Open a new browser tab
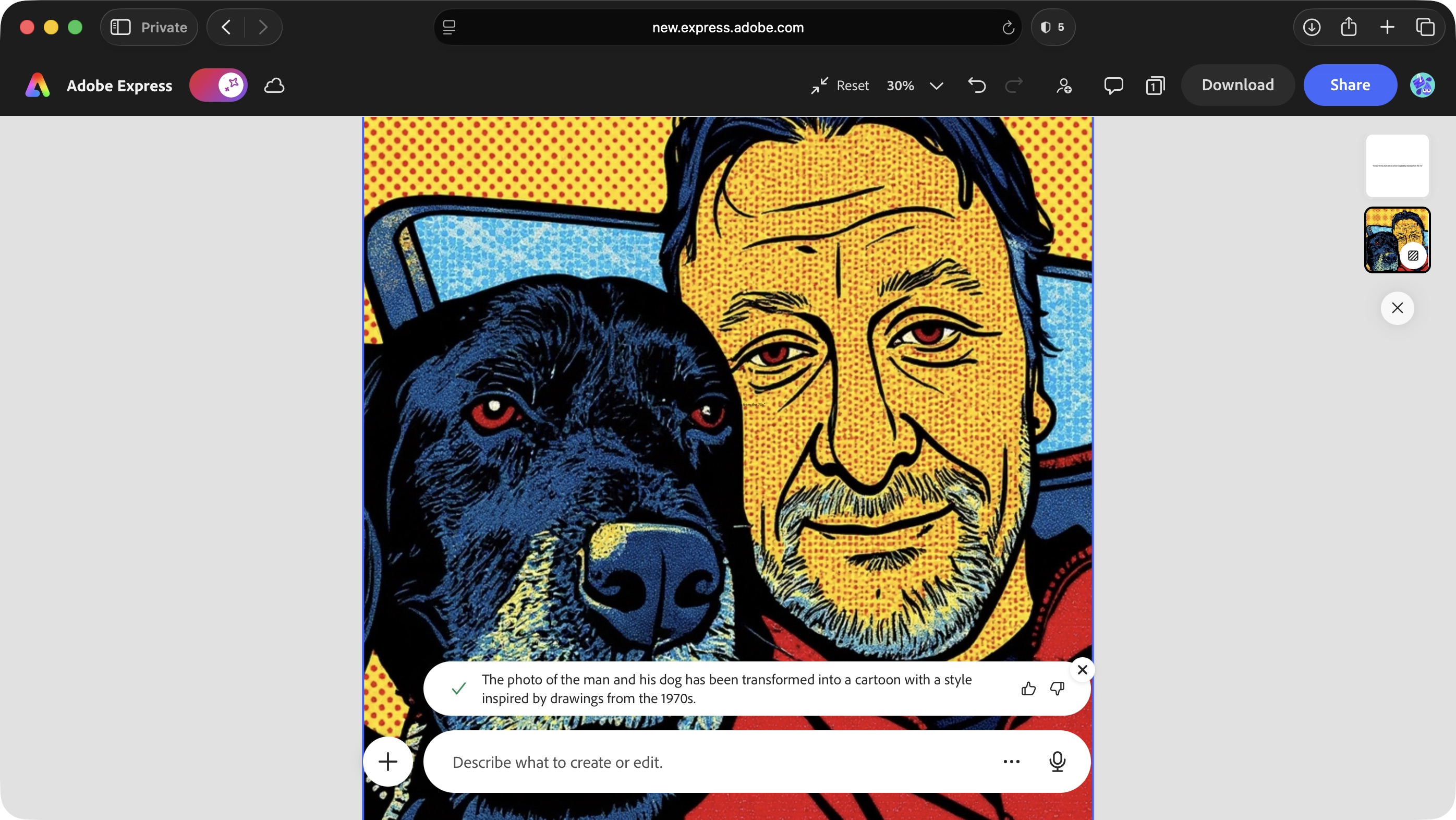The image size is (1456, 820). point(1387,27)
